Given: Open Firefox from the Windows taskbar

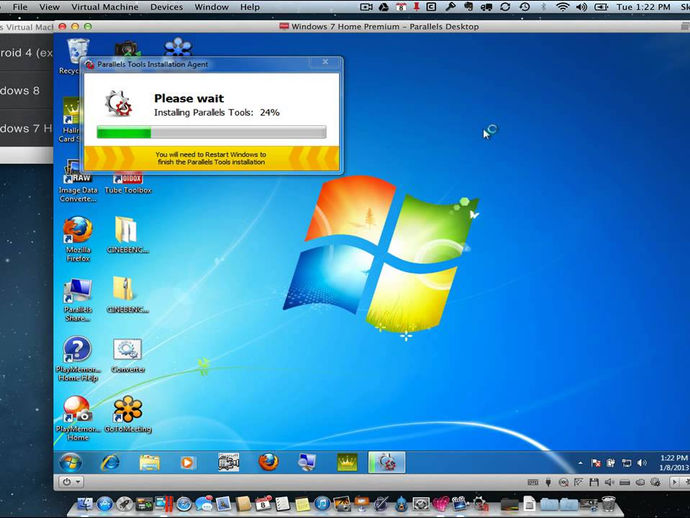Looking at the screenshot, I should [x=268, y=462].
